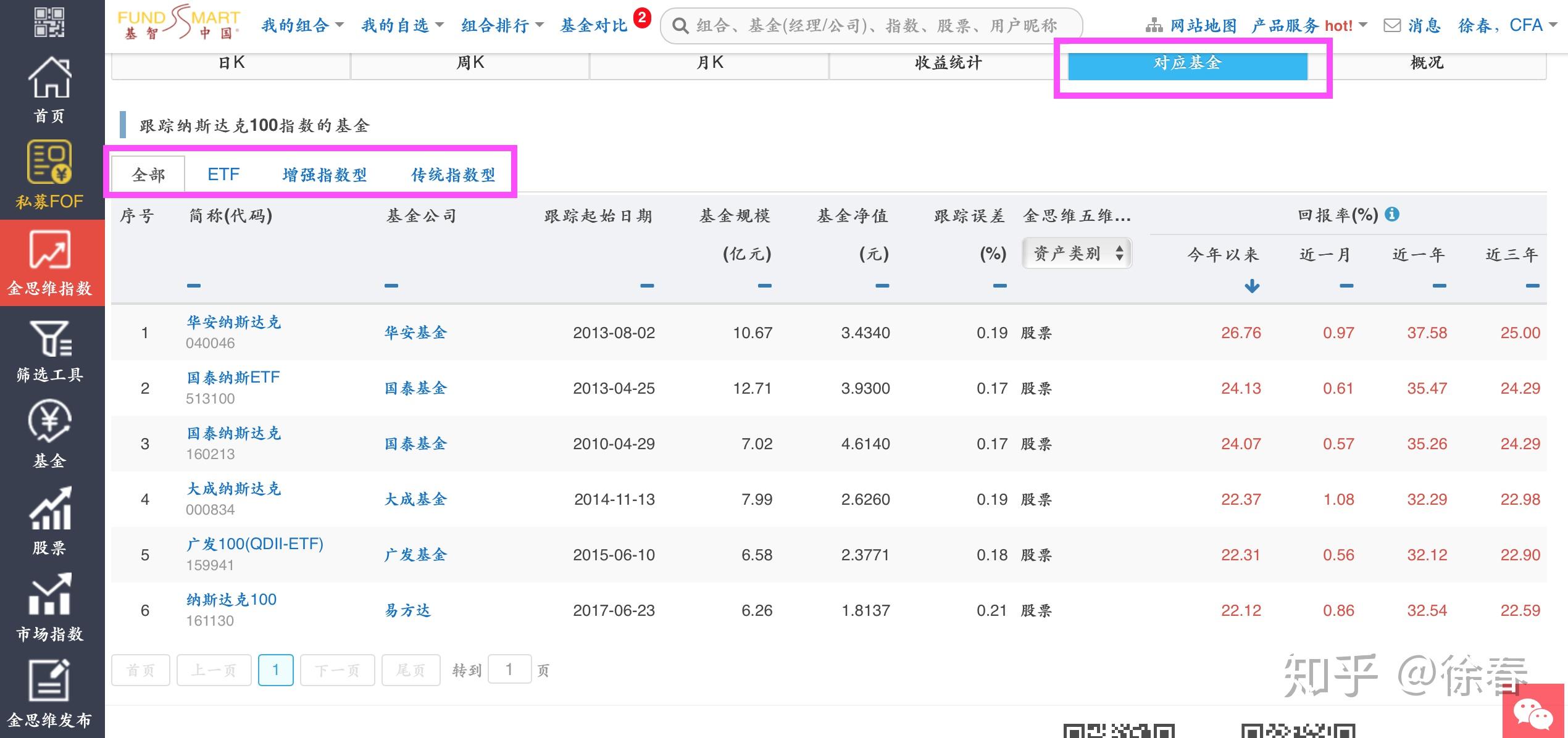The image size is (1568, 738).
Task: Switch to the 收益统计 tab
Action: [x=948, y=63]
